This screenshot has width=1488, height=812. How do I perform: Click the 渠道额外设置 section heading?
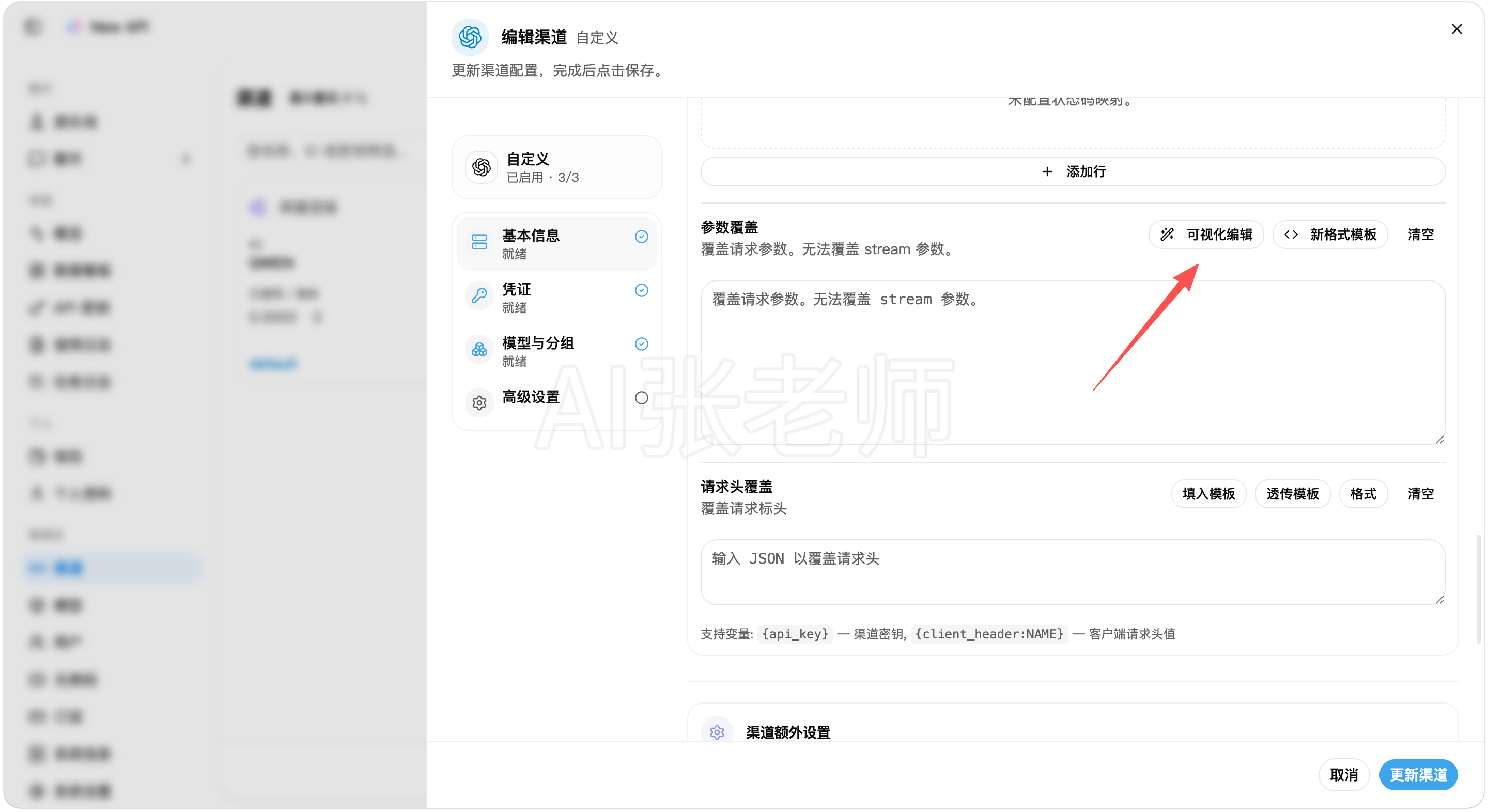point(788,732)
